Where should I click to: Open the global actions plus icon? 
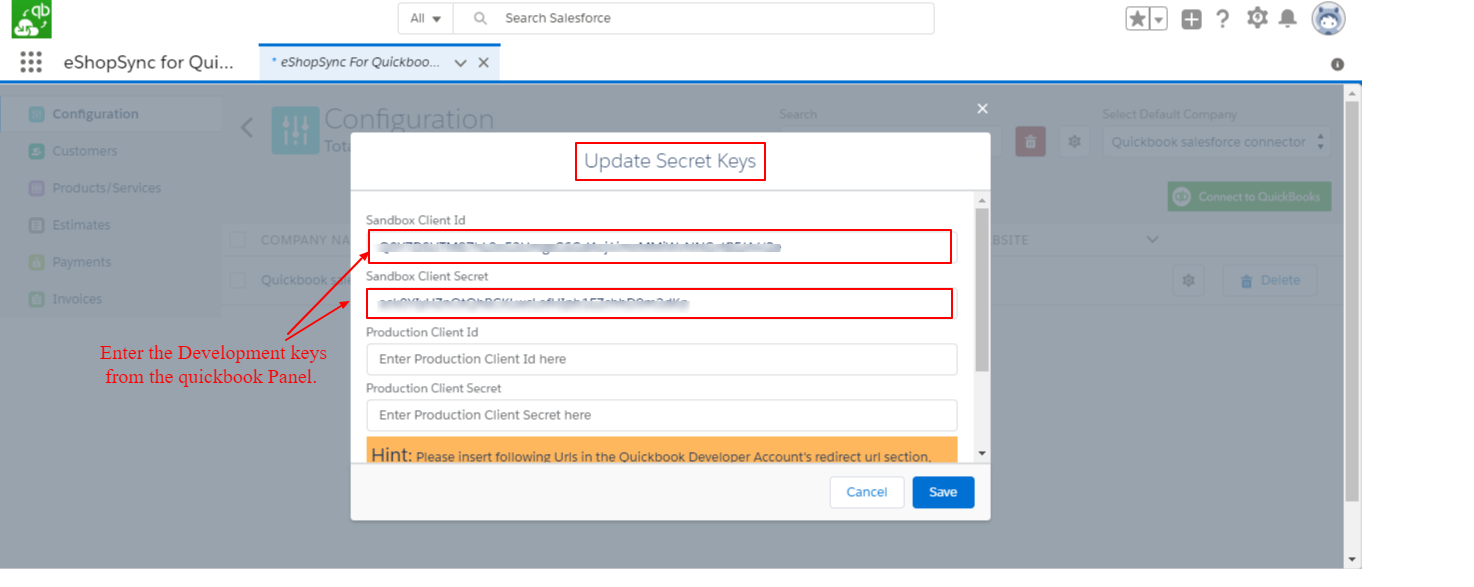(1191, 19)
